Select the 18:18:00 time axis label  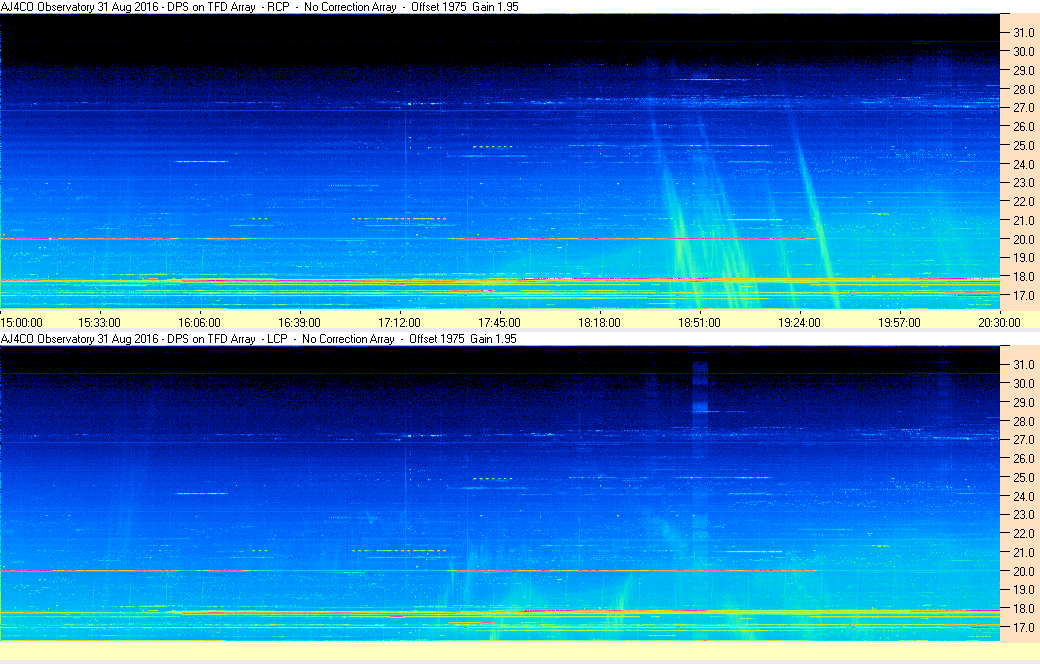point(600,322)
